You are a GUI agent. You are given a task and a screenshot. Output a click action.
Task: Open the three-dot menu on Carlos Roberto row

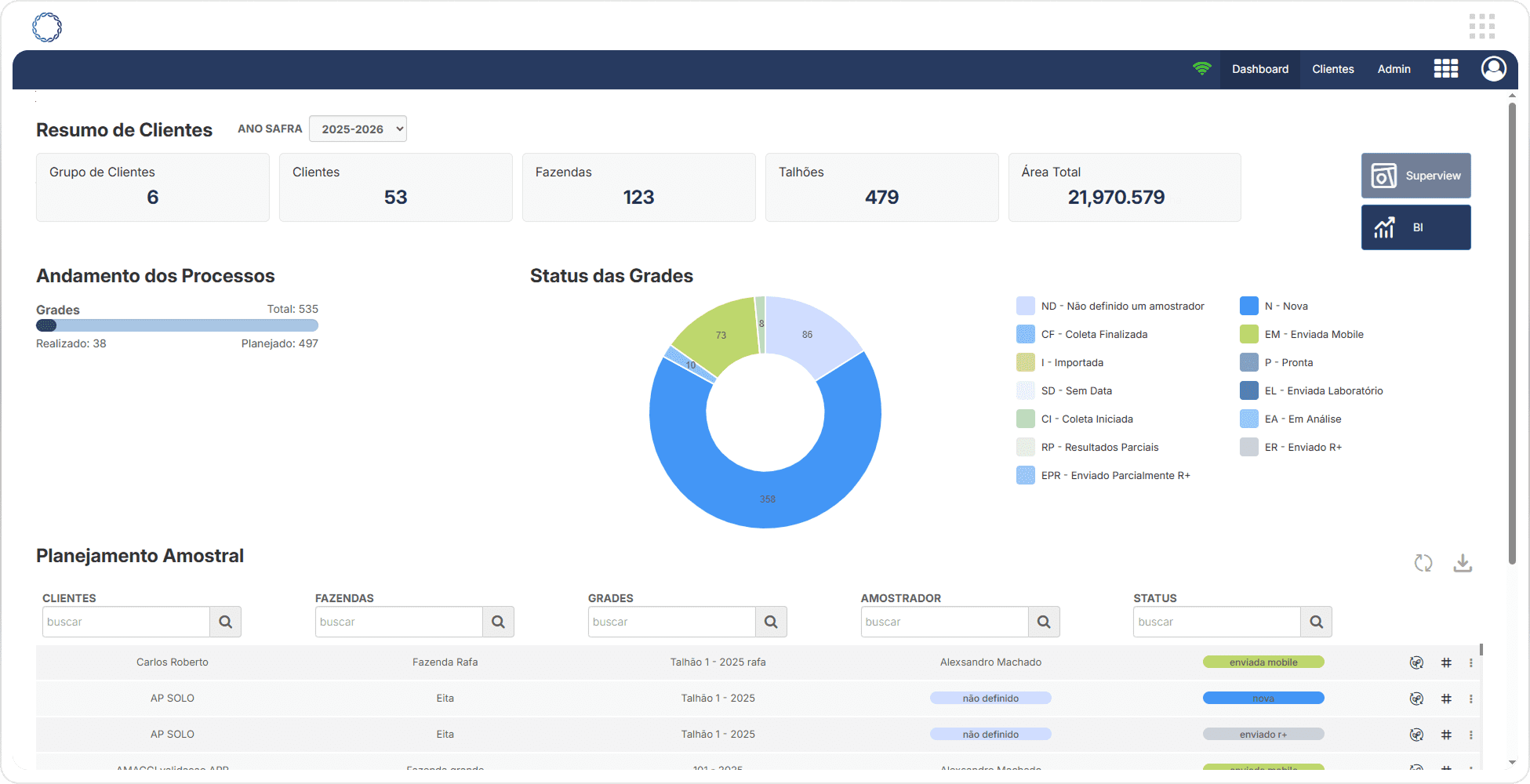pyautogui.click(x=1470, y=662)
